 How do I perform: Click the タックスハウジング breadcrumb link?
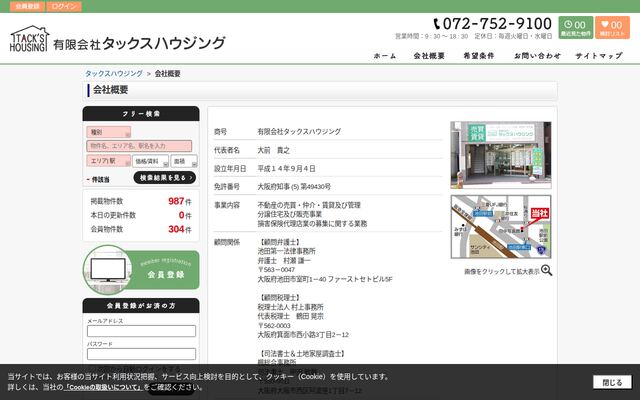click(x=114, y=73)
